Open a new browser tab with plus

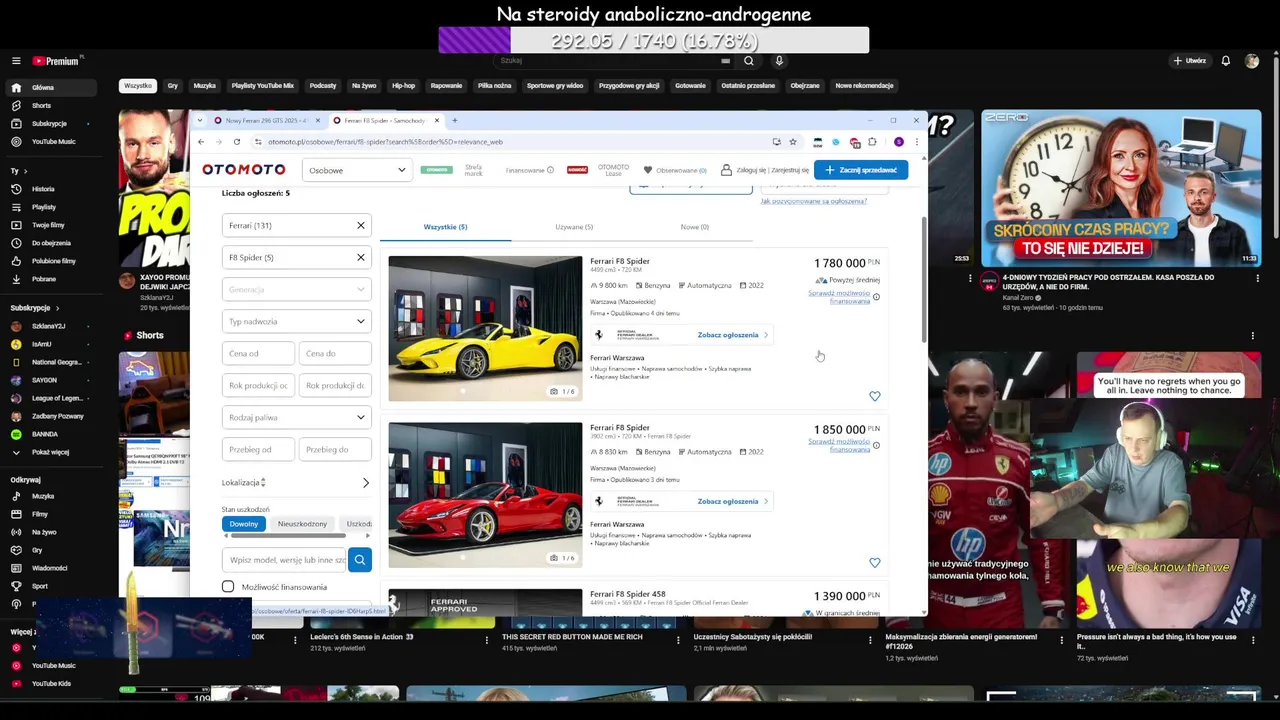[x=454, y=121]
